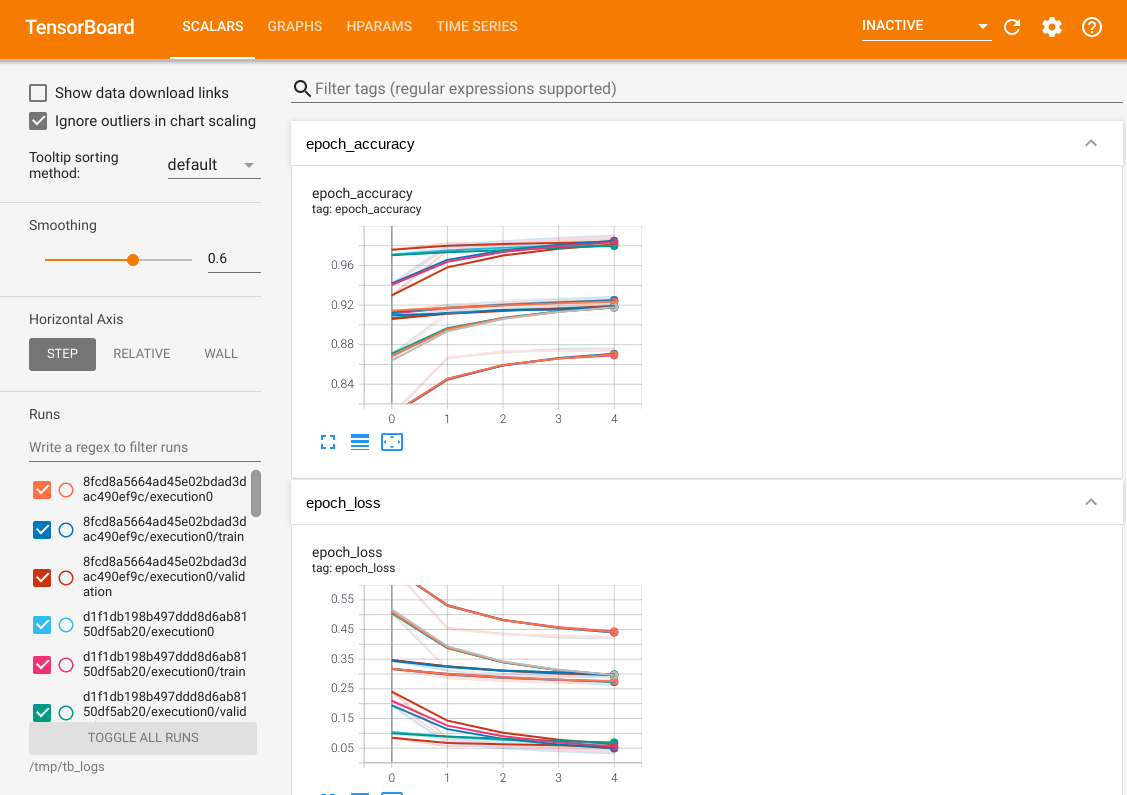Select only d1f1db19 execution0 run radio
1127x795 pixels.
point(66,625)
